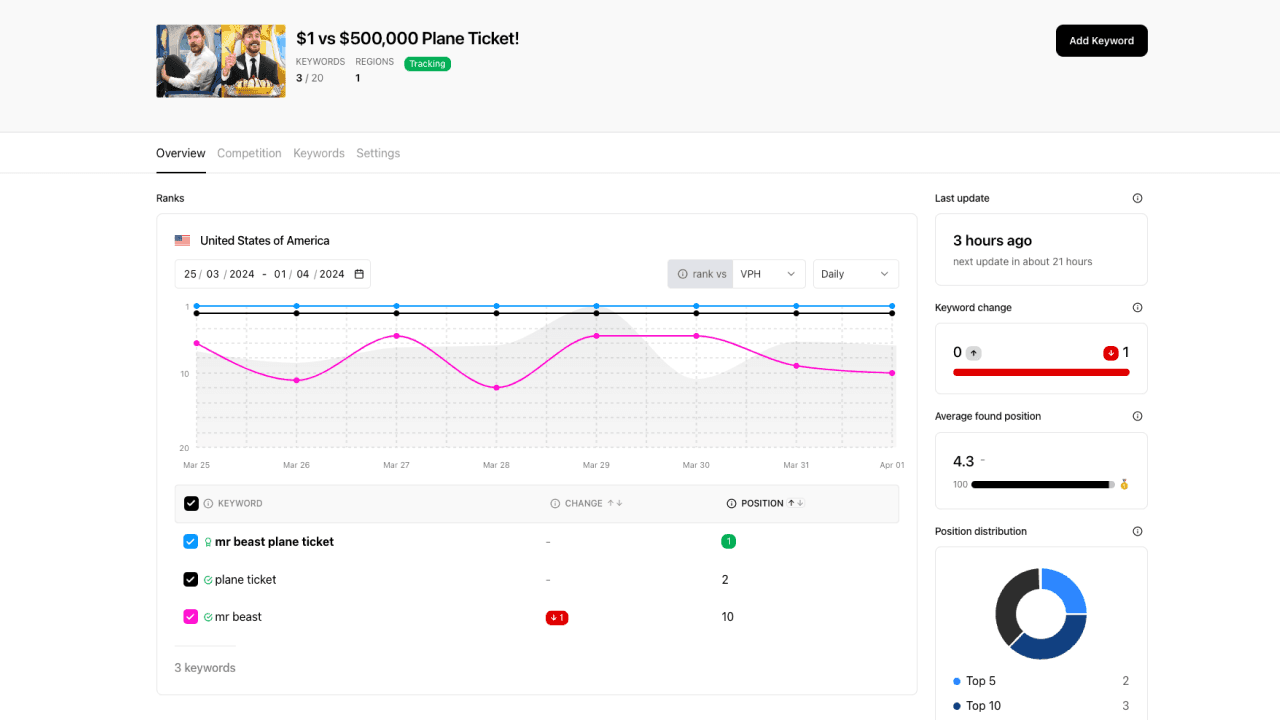Open the Settings tab
Screen dimensions: 1280x720
[x=378, y=153]
